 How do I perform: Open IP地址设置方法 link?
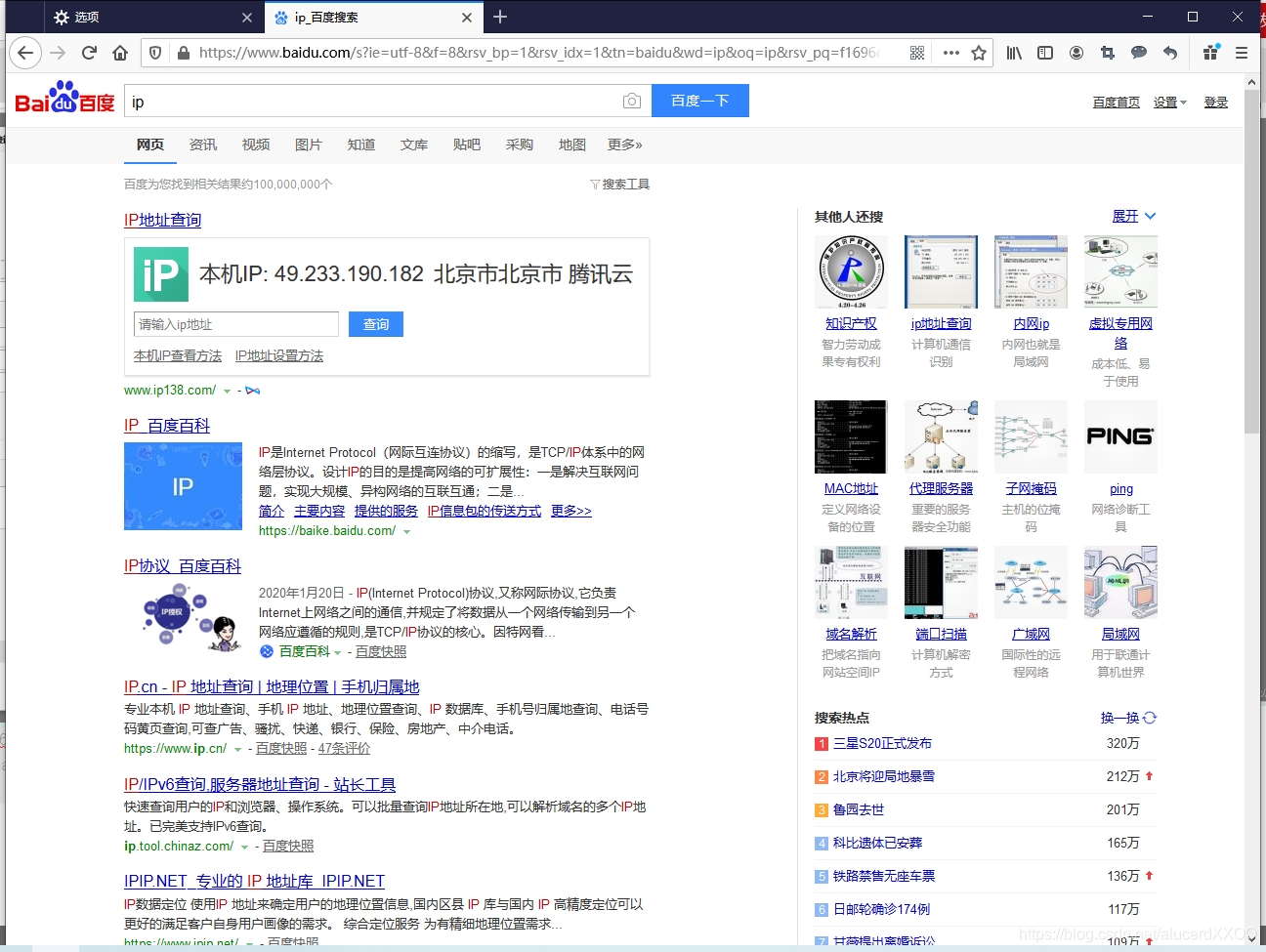tap(279, 355)
